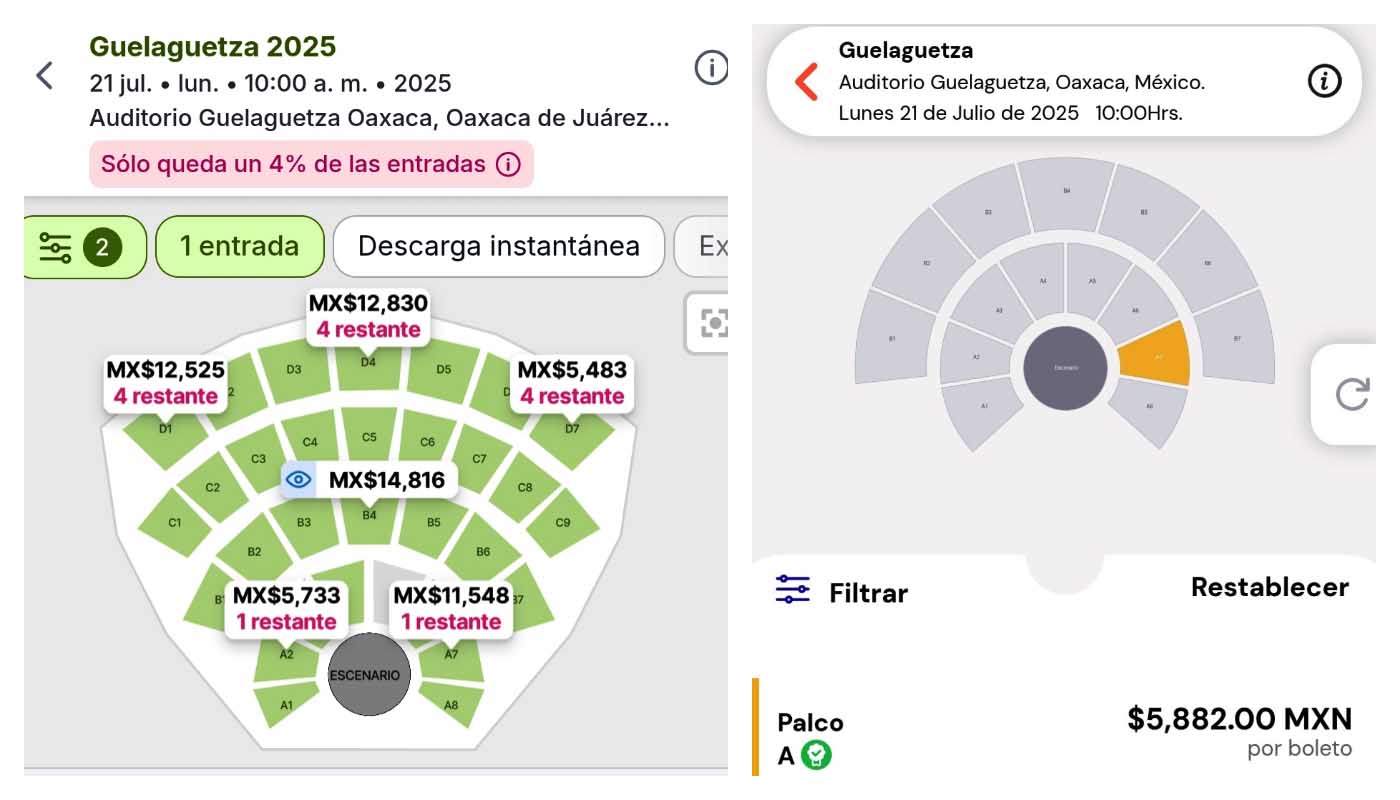The height and width of the screenshot is (800, 1400).
Task: Click info icon in the 4% entradas warning
Action: point(508,164)
